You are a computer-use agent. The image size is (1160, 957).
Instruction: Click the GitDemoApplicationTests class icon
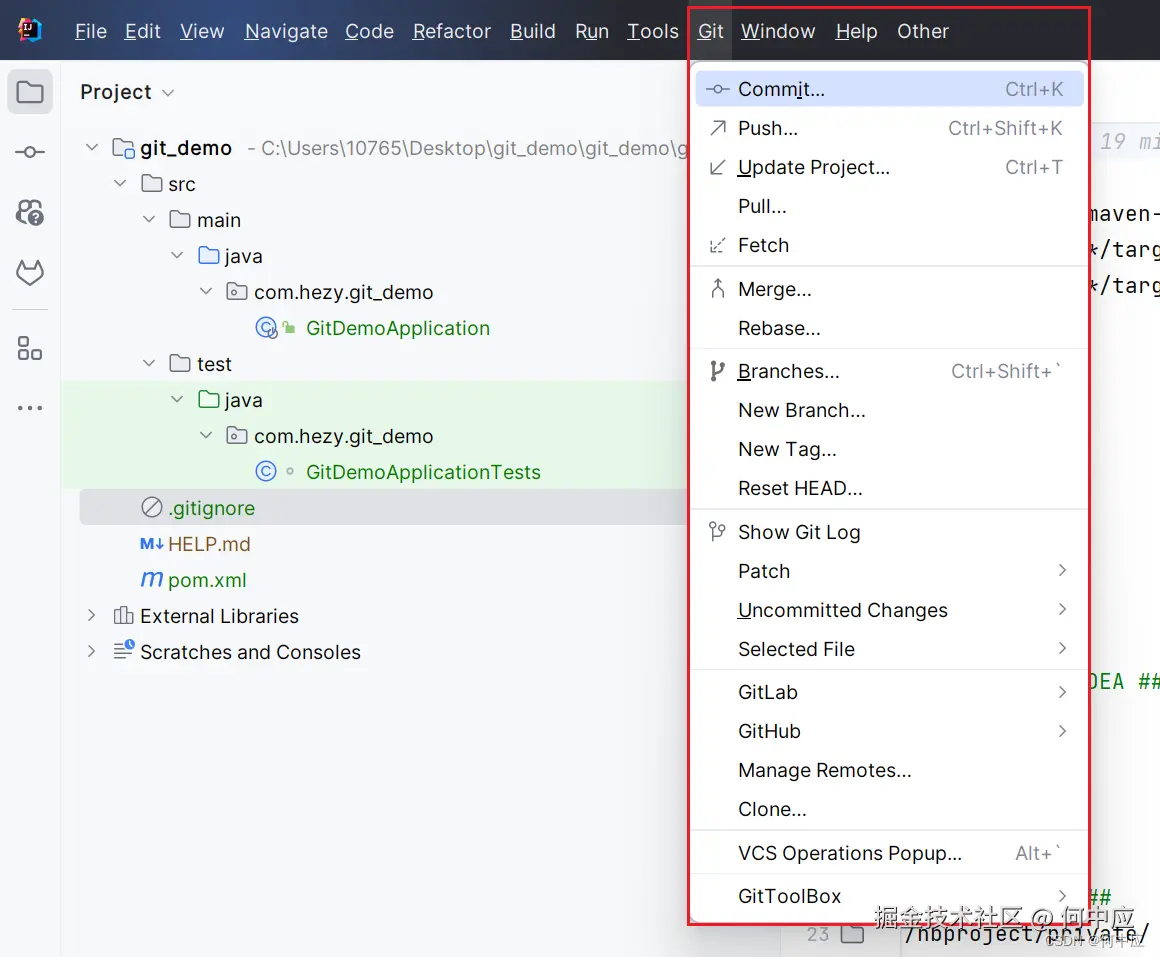[x=266, y=471]
